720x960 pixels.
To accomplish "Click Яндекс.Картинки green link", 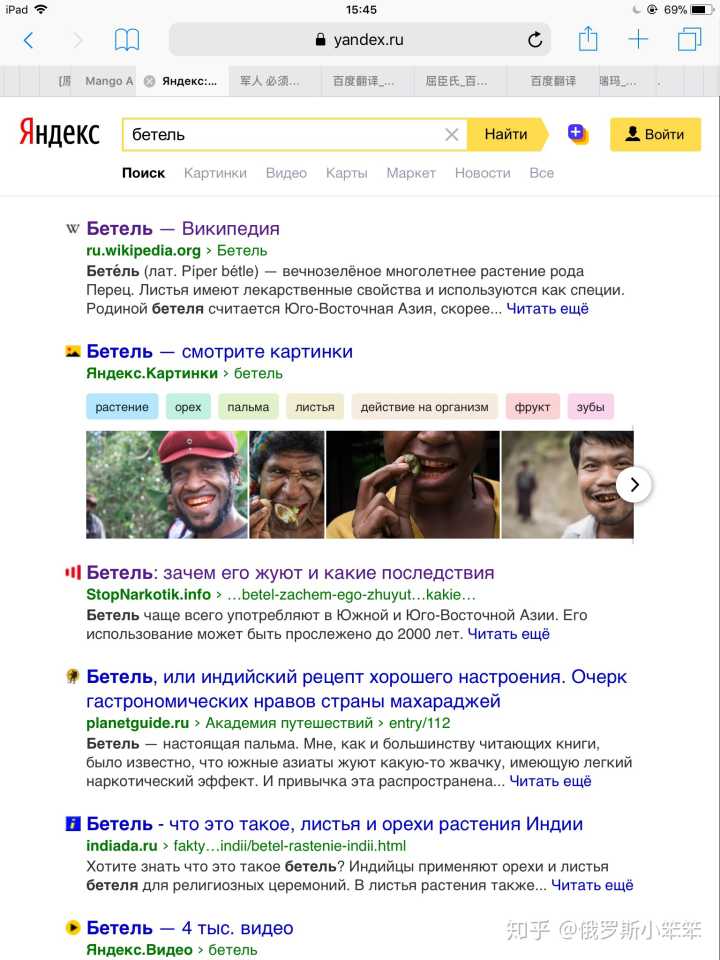I will click(x=152, y=373).
